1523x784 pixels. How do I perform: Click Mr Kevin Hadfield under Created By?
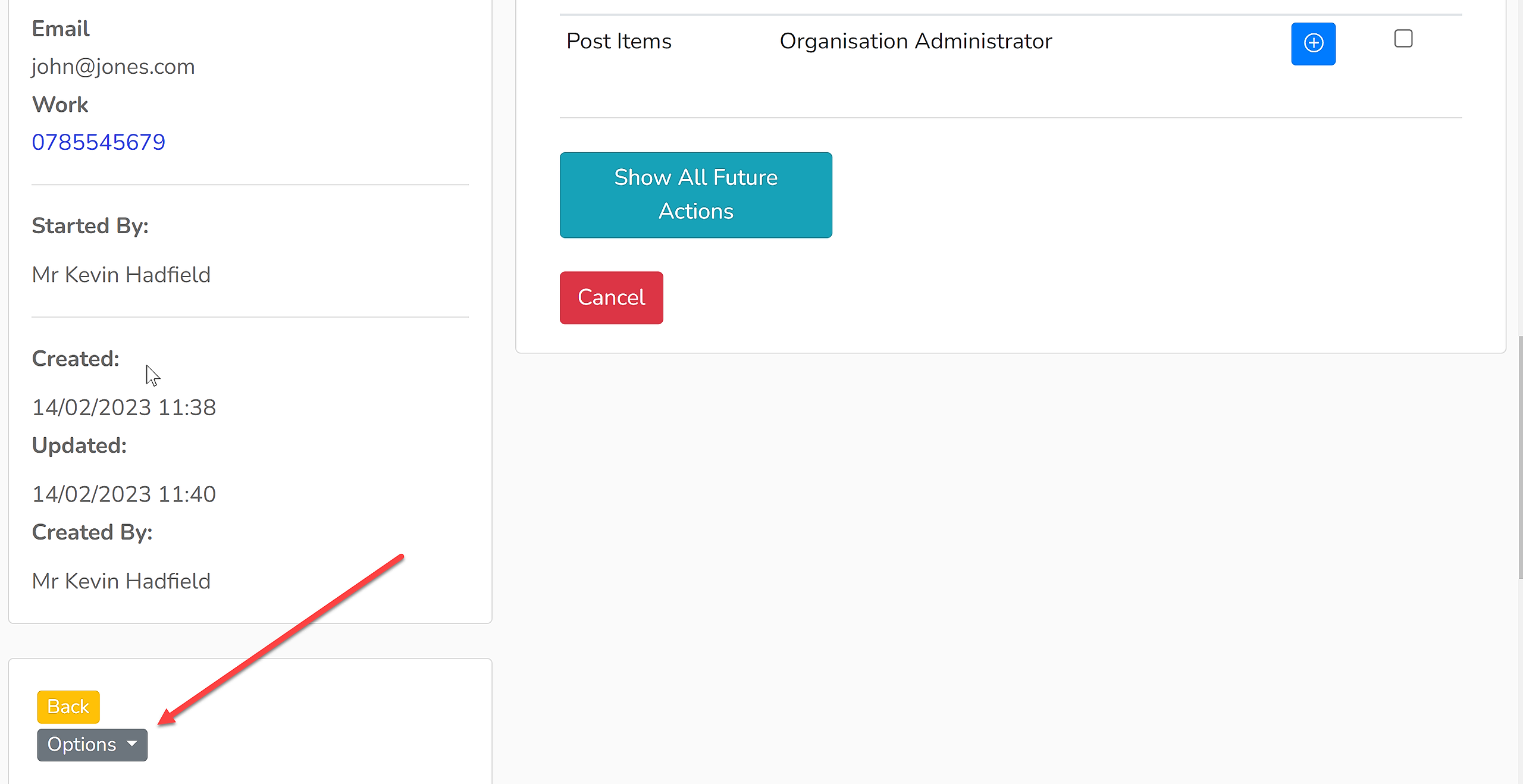pos(121,581)
